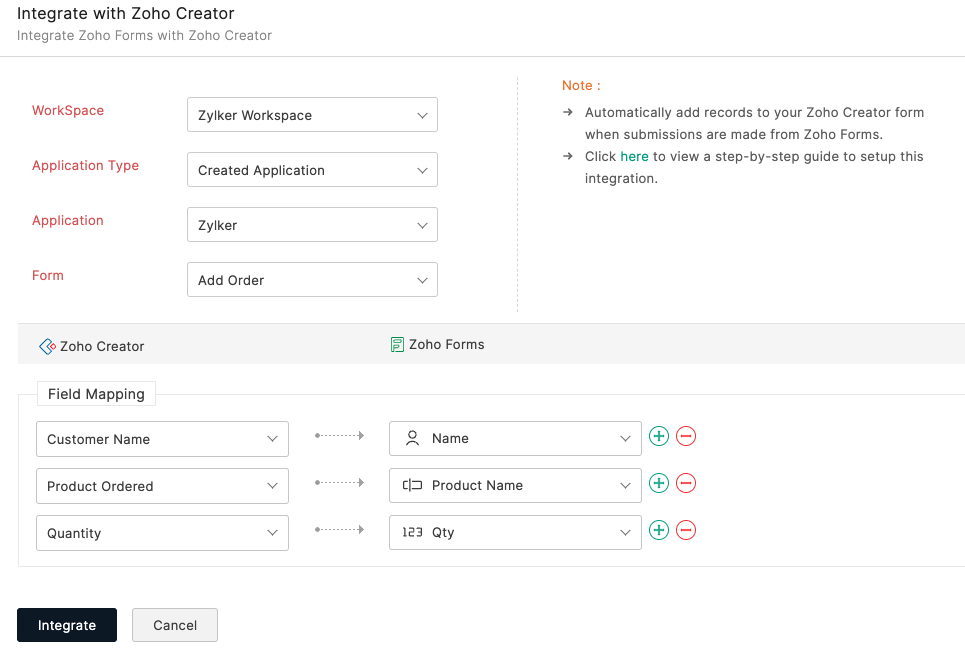Open the WorkSpace dropdown
The image size is (965, 668).
312,115
